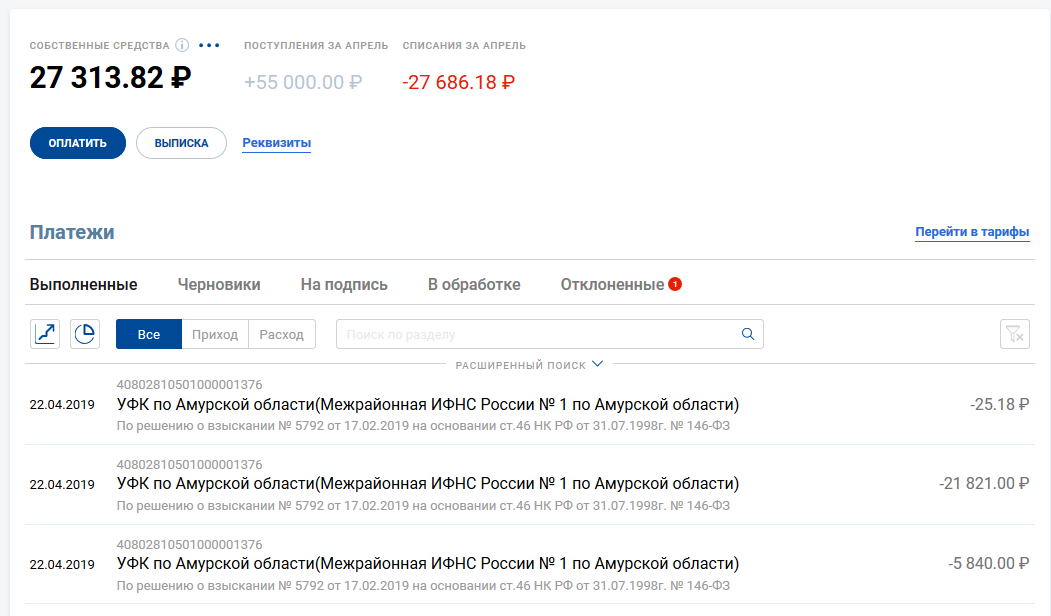Open the three-dots menu near Собственные средства
1051x616 pixels.
[x=209, y=45]
